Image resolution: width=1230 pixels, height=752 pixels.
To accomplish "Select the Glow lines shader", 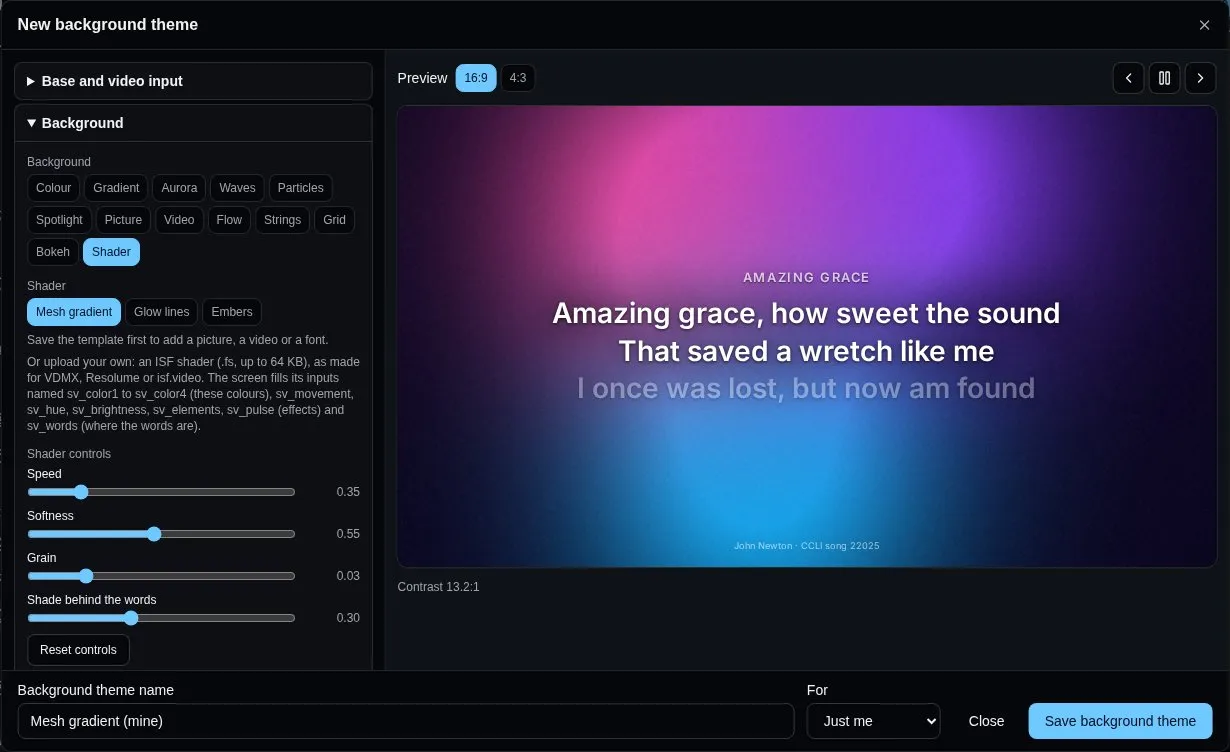I will pos(161,312).
